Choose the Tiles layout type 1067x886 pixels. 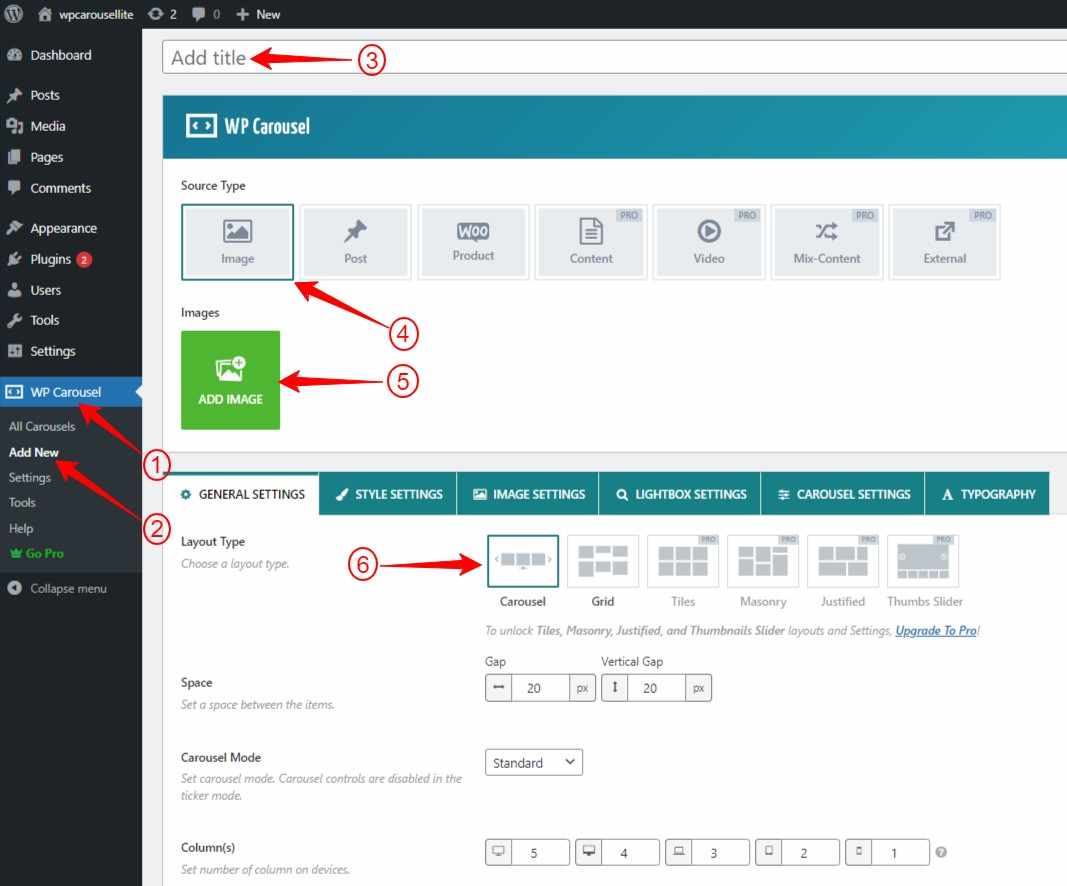click(683, 561)
